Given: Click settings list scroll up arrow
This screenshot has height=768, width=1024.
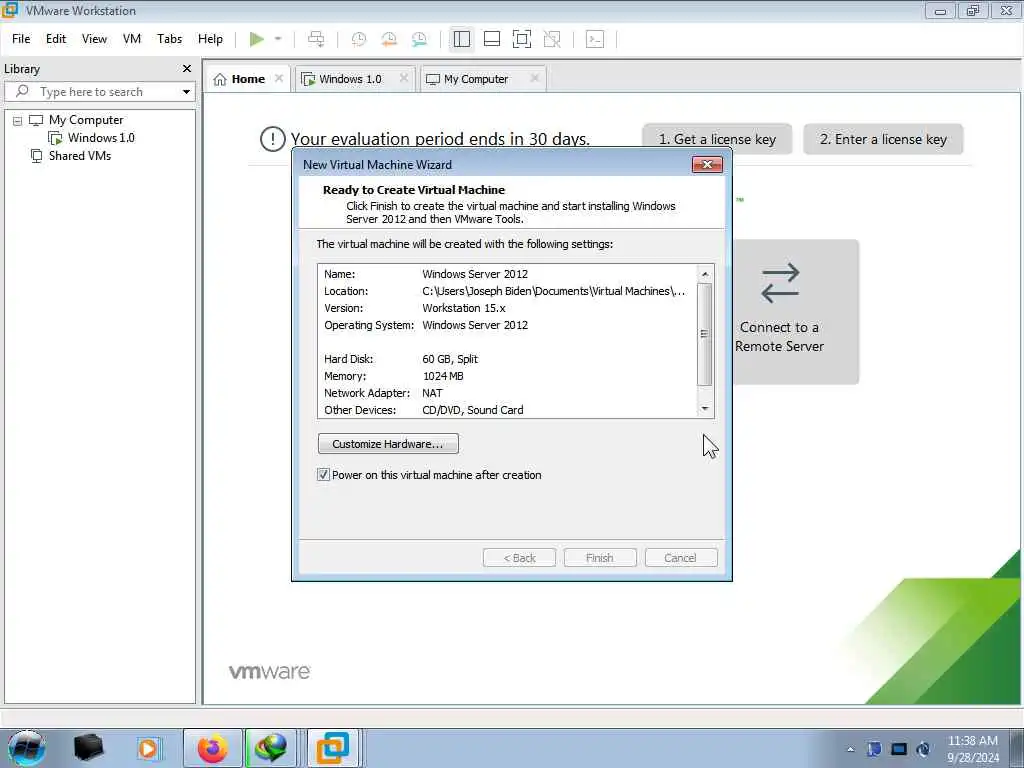Looking at the screenshot, I should click(705, 274).
